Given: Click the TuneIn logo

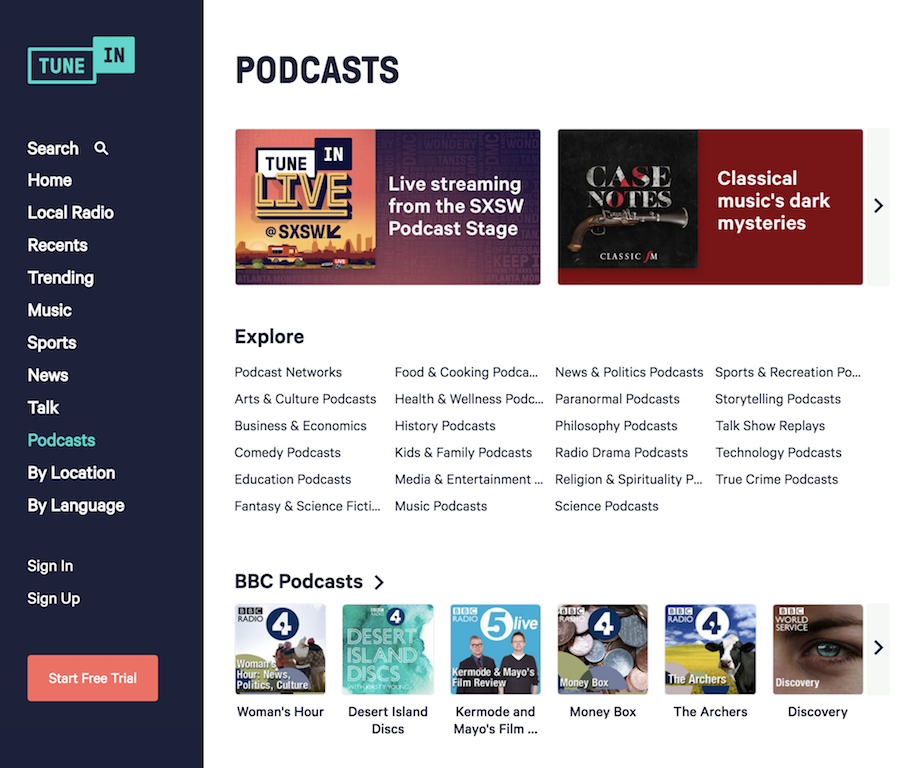Looking at the screenshot, I should click(x=81, y=60).
